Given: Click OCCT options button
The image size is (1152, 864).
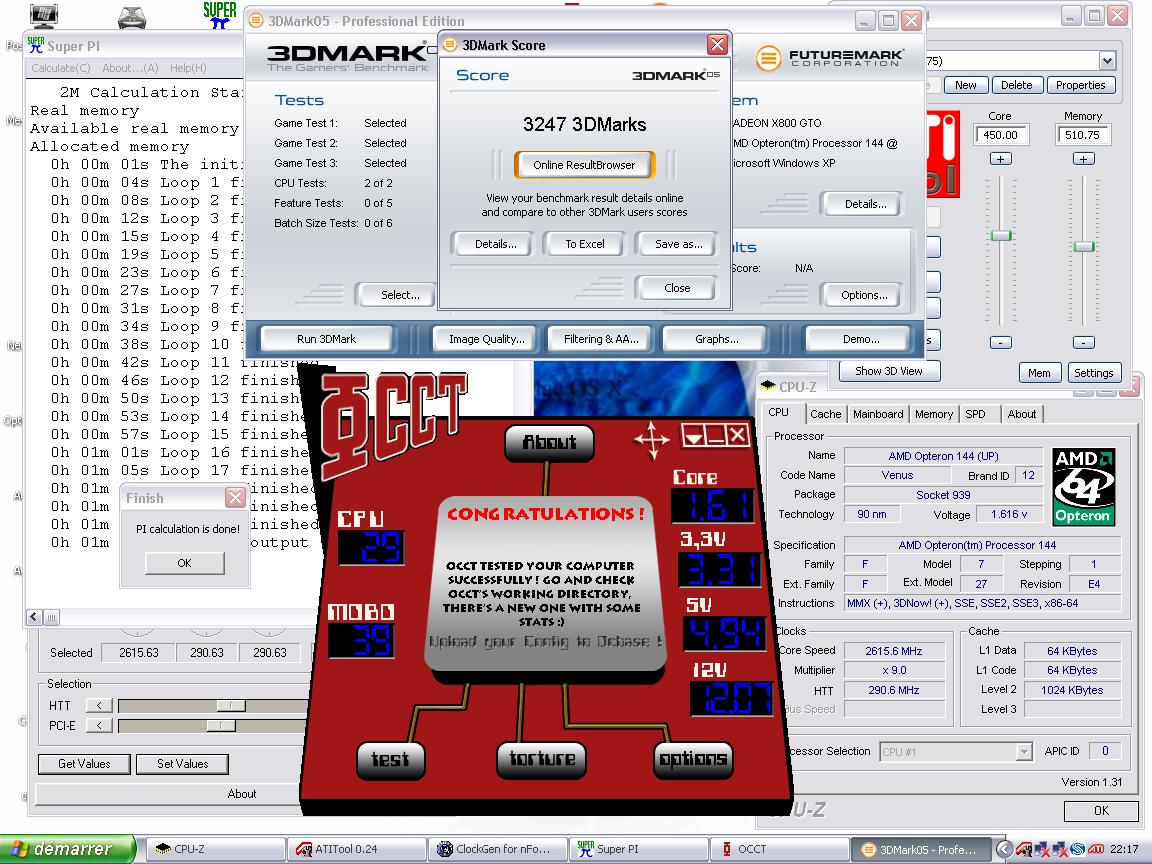Looking at the screenshot, I should 693,759.
